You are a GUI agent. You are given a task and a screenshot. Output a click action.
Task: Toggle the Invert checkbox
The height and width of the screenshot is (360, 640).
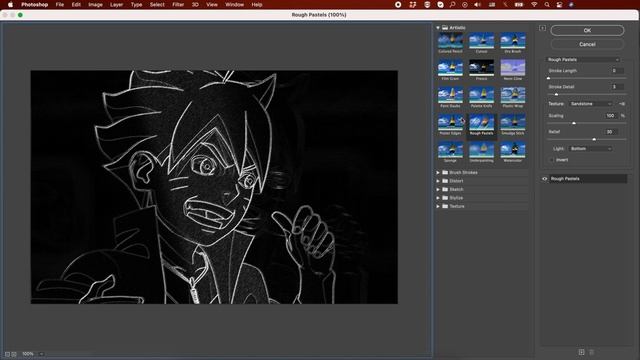click(551, 160)
